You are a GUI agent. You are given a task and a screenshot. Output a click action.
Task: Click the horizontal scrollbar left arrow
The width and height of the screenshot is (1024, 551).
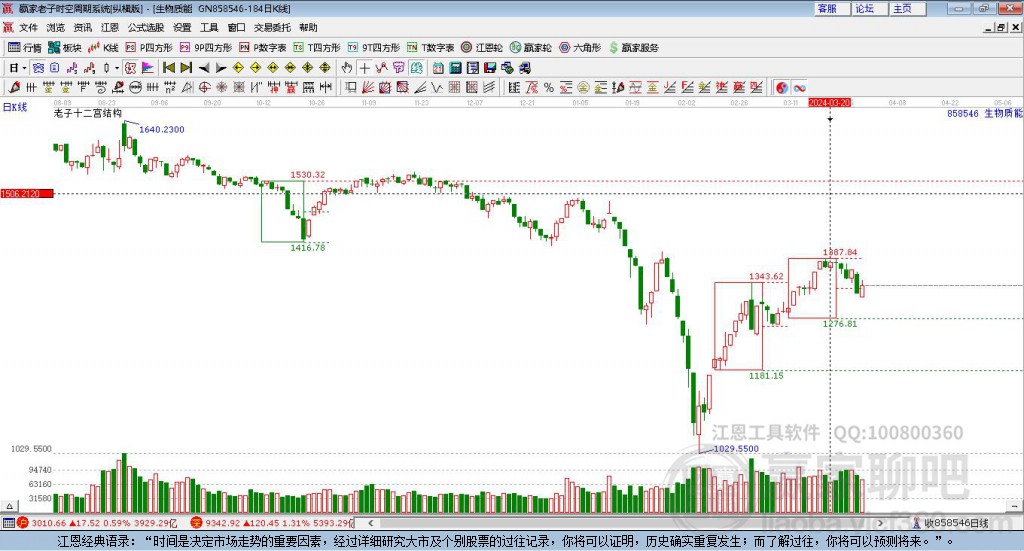click(371, 523)
